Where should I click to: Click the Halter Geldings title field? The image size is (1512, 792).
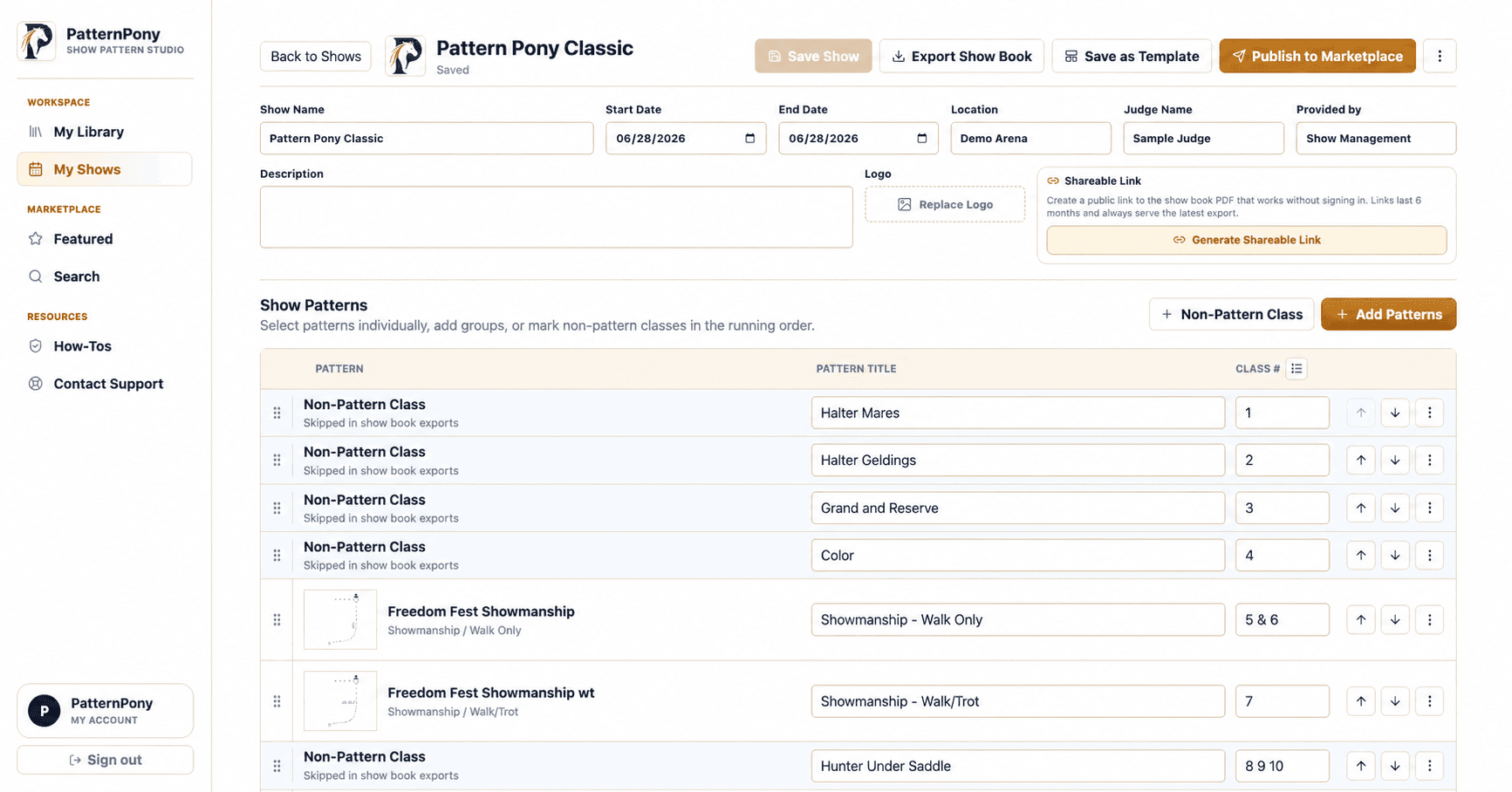click(x=1017, y=461)
